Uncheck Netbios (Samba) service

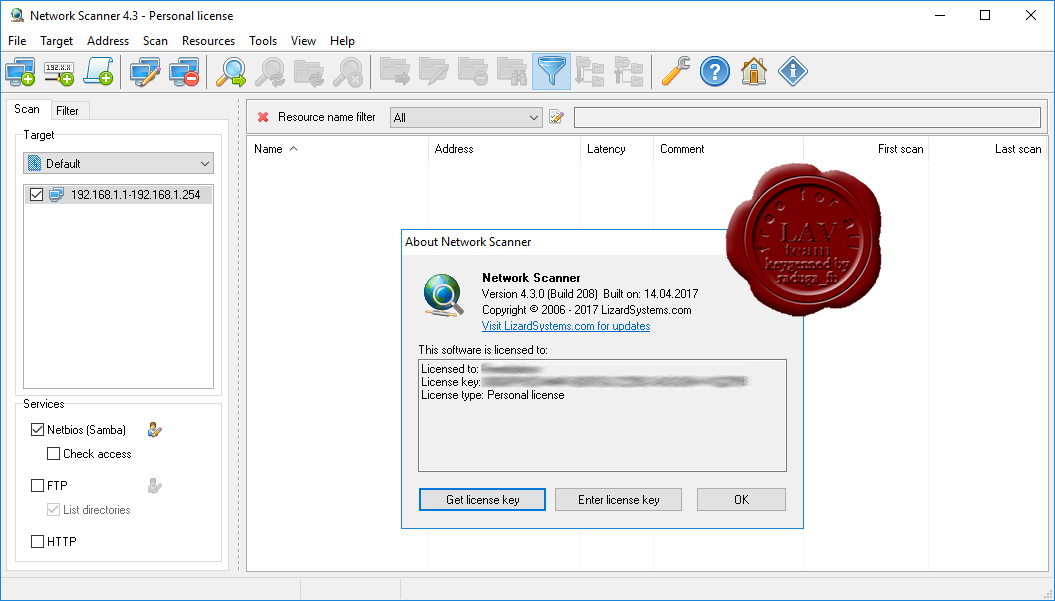[x=38, y=429]
